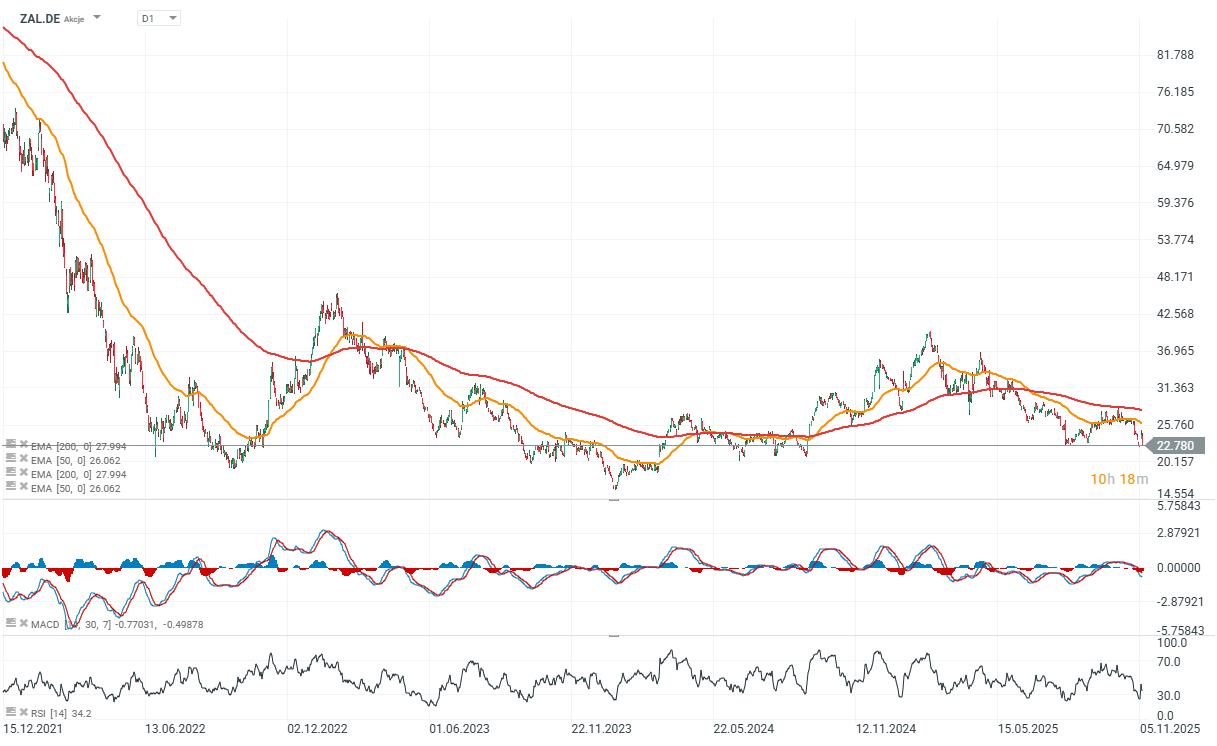Click the 14.554 price axis label
This screenshot has width=1217, height=746.
point(1175,494)
